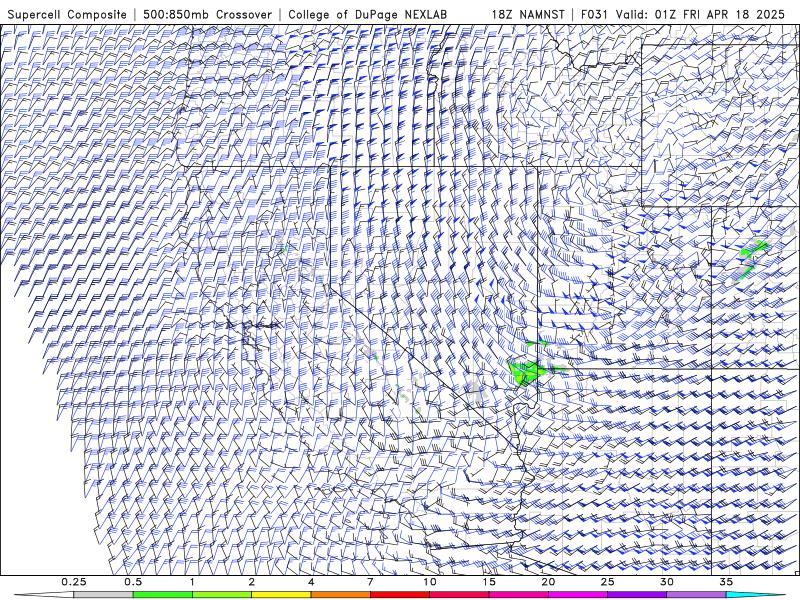
Task: Click the '4' scale label
Action: coord(311,582)
